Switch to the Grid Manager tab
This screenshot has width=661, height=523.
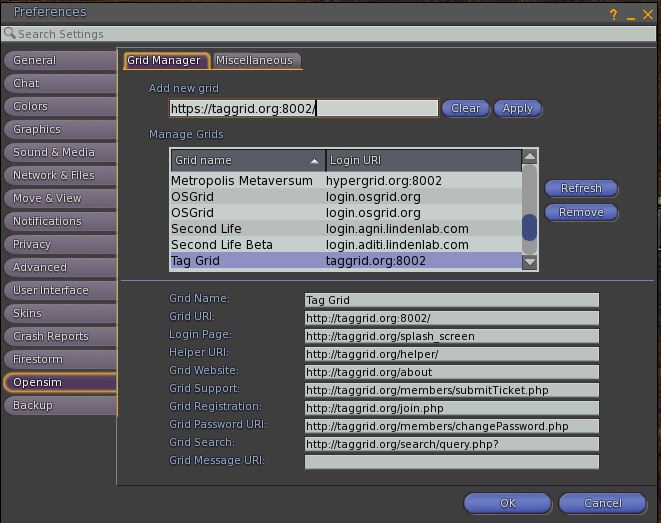pyautogui.click(x=166, y=61)
